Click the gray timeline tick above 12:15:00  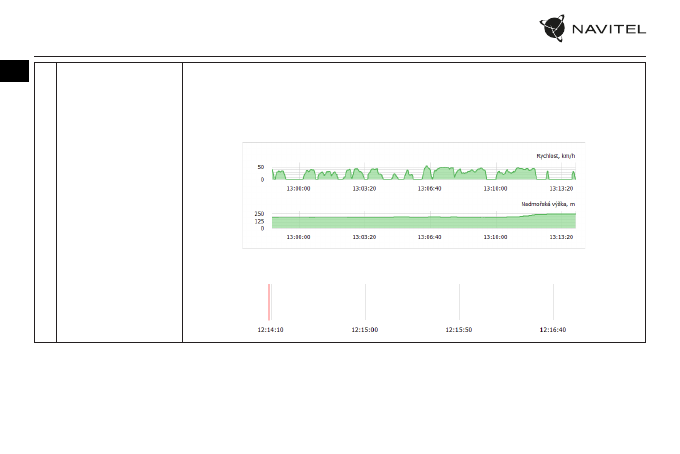(x=365, y=301)
